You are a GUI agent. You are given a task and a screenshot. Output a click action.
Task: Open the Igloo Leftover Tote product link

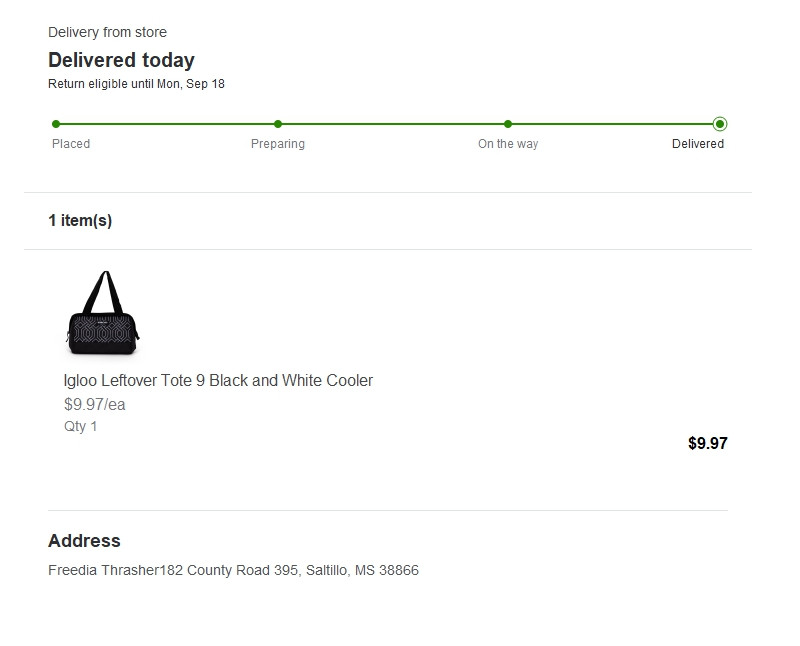[x=218, y=381]
